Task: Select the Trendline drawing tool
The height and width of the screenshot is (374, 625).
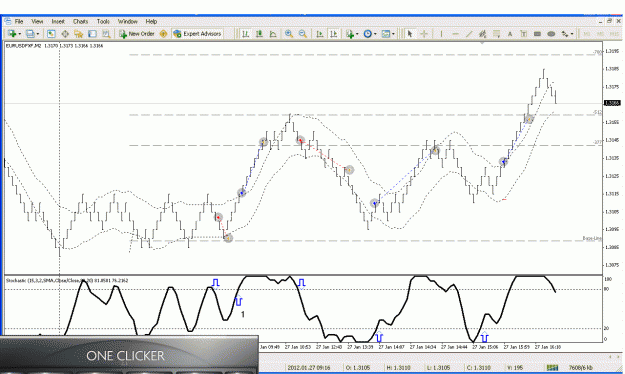Action: (469, 34)
